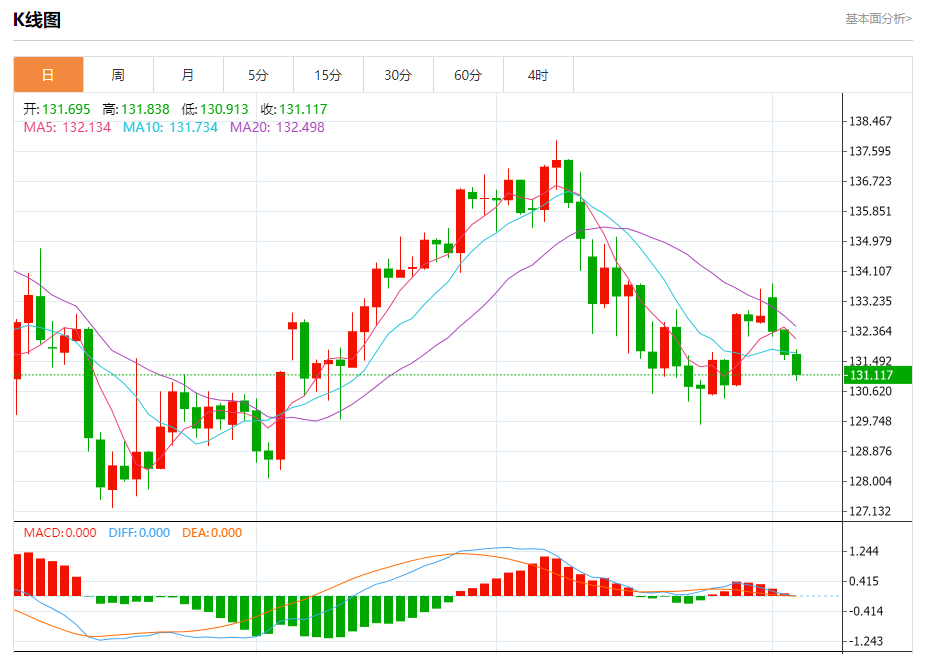Click the 134.107 price axis label

tap(870, 271)
